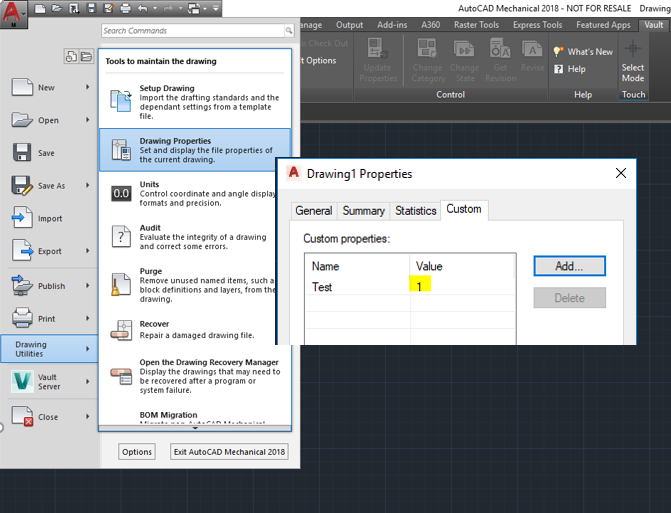Select Save in the application menu
The height and width of the screenshot is (513, 671).
47,153
